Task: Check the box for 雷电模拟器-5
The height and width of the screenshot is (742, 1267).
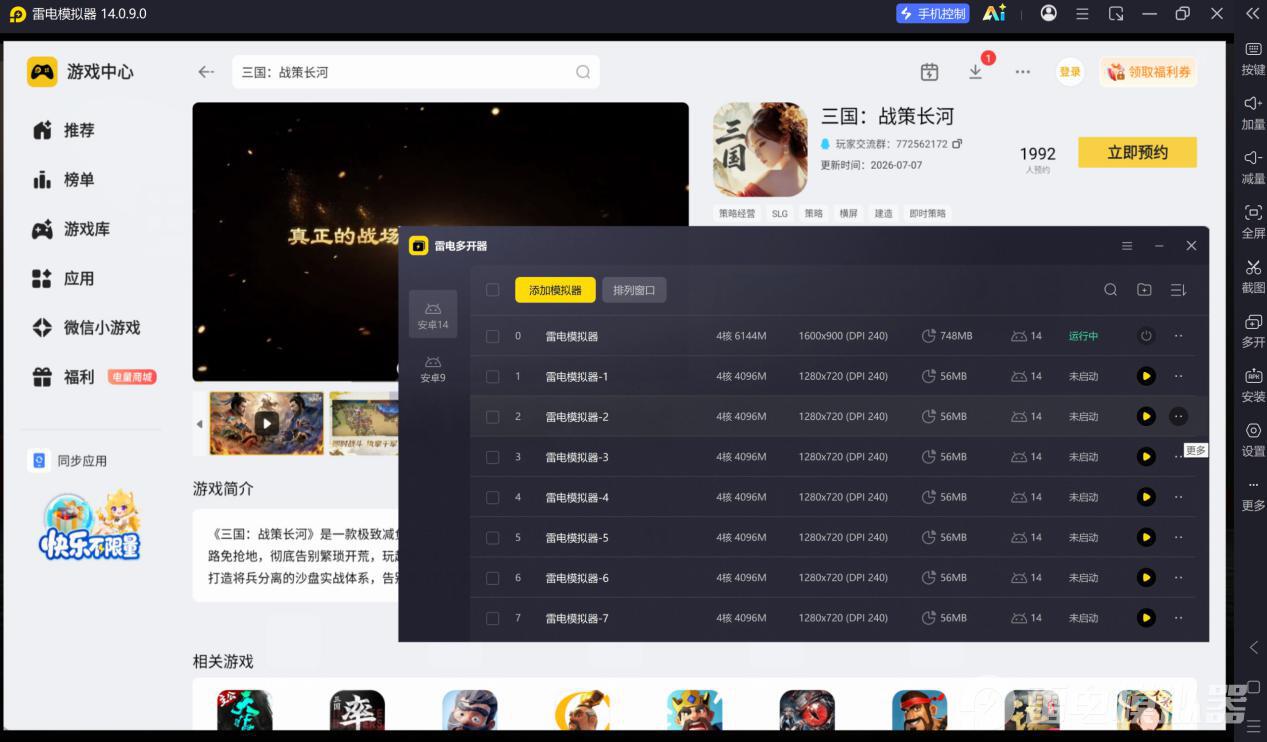Action: [x=492, y=537]
